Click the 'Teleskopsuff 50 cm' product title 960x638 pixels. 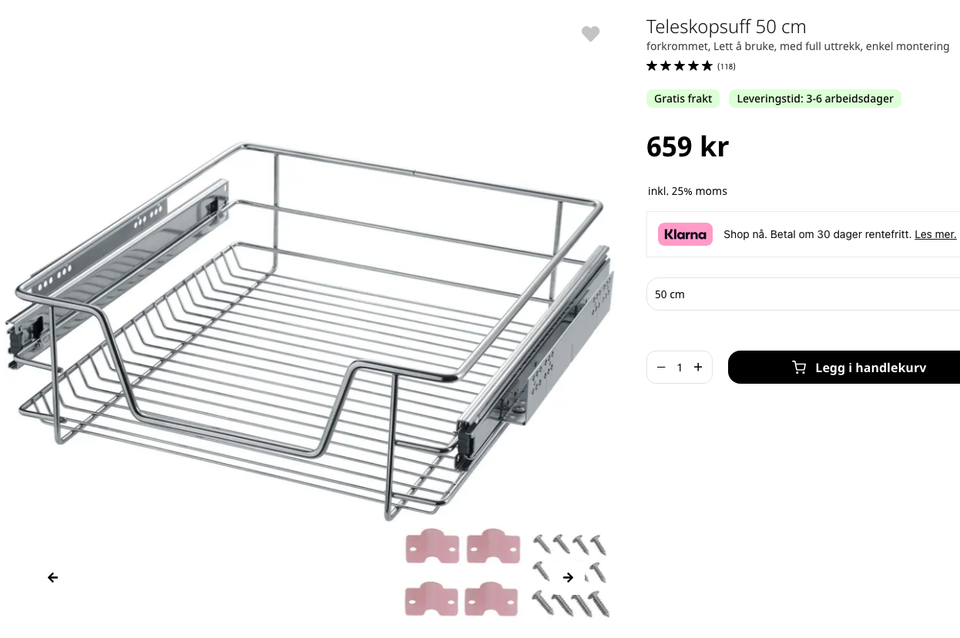[x=726, y=27]
